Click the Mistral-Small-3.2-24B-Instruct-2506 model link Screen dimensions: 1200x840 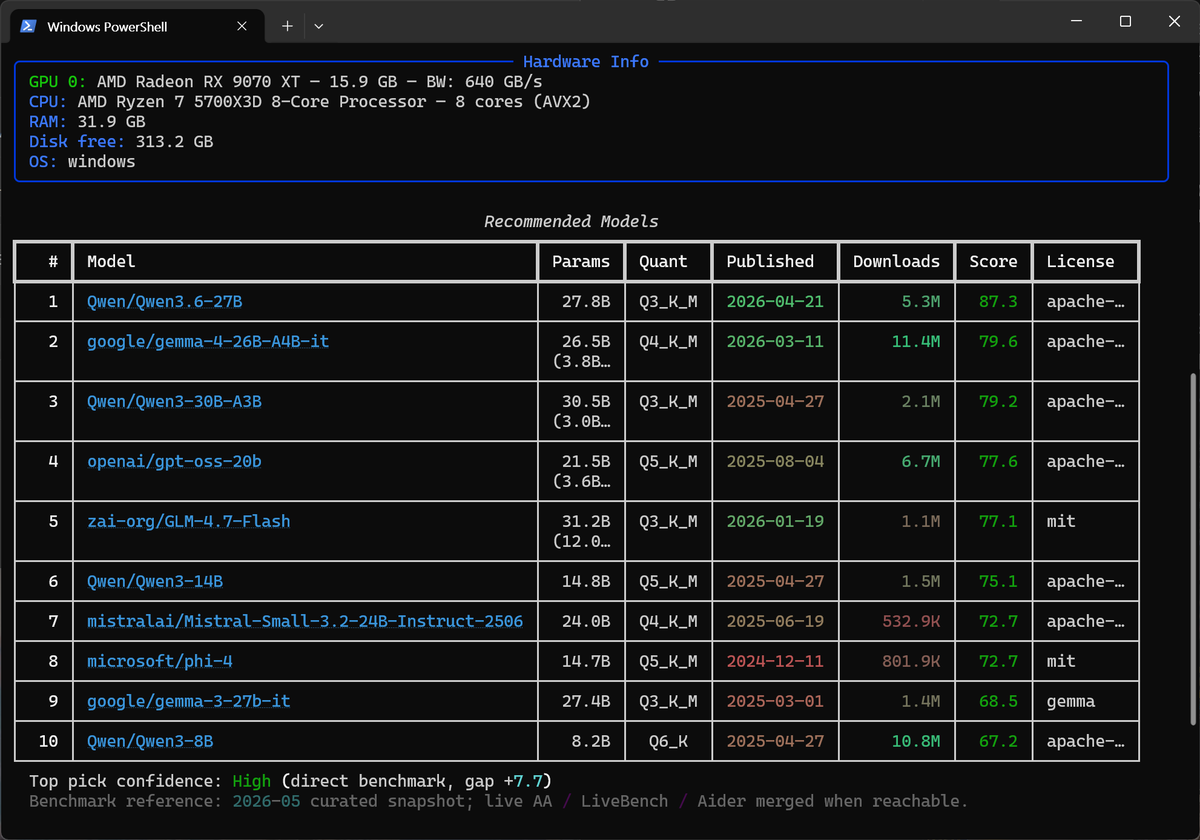(x=305, y=621)
